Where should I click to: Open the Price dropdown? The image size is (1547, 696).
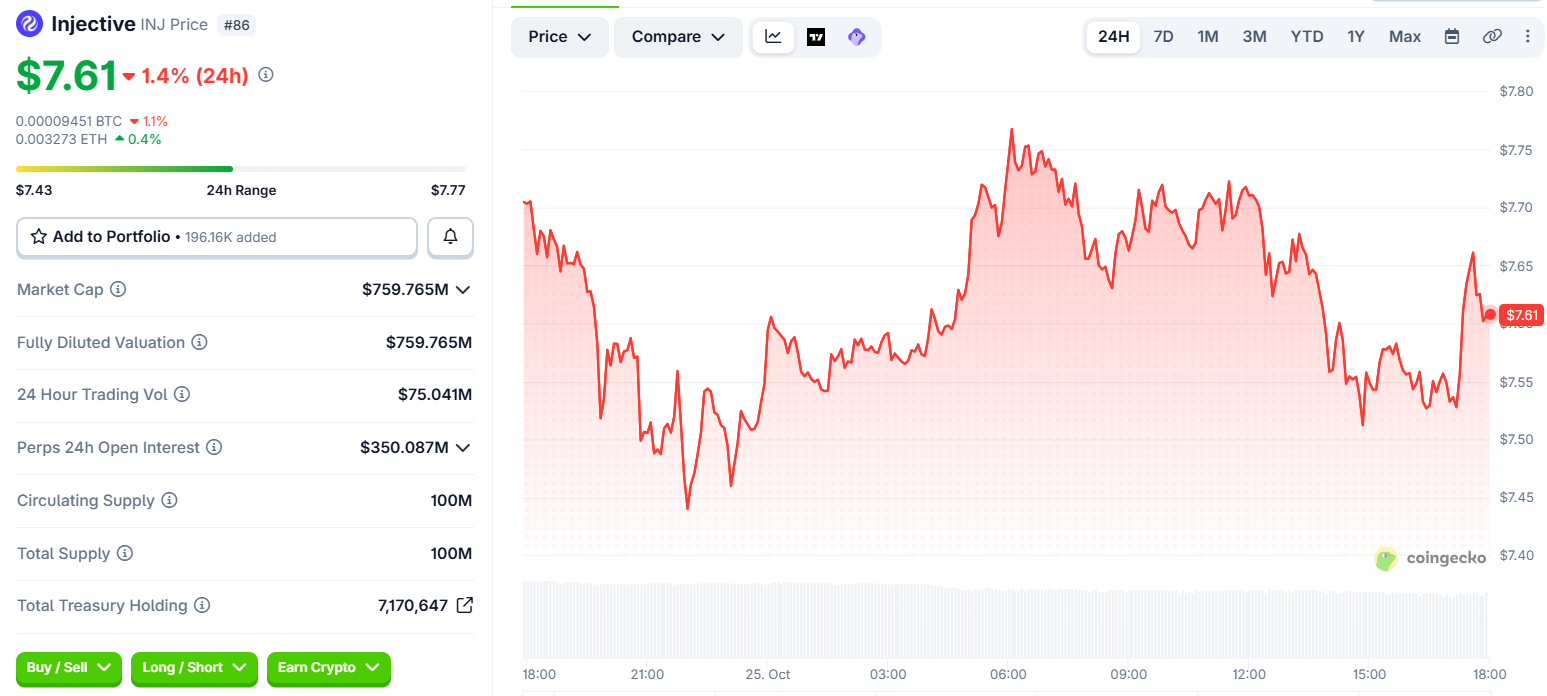point(560,37)
